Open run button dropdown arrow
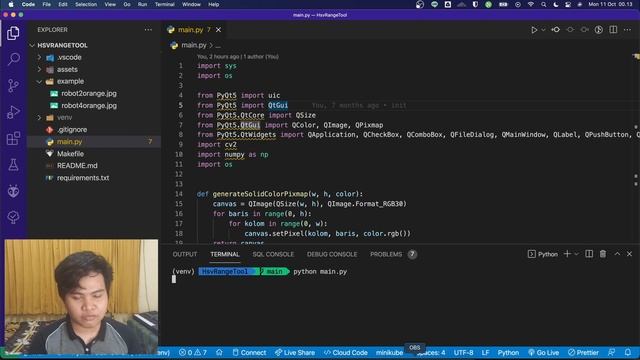This screenshot has width=640, height=360. 543,30
